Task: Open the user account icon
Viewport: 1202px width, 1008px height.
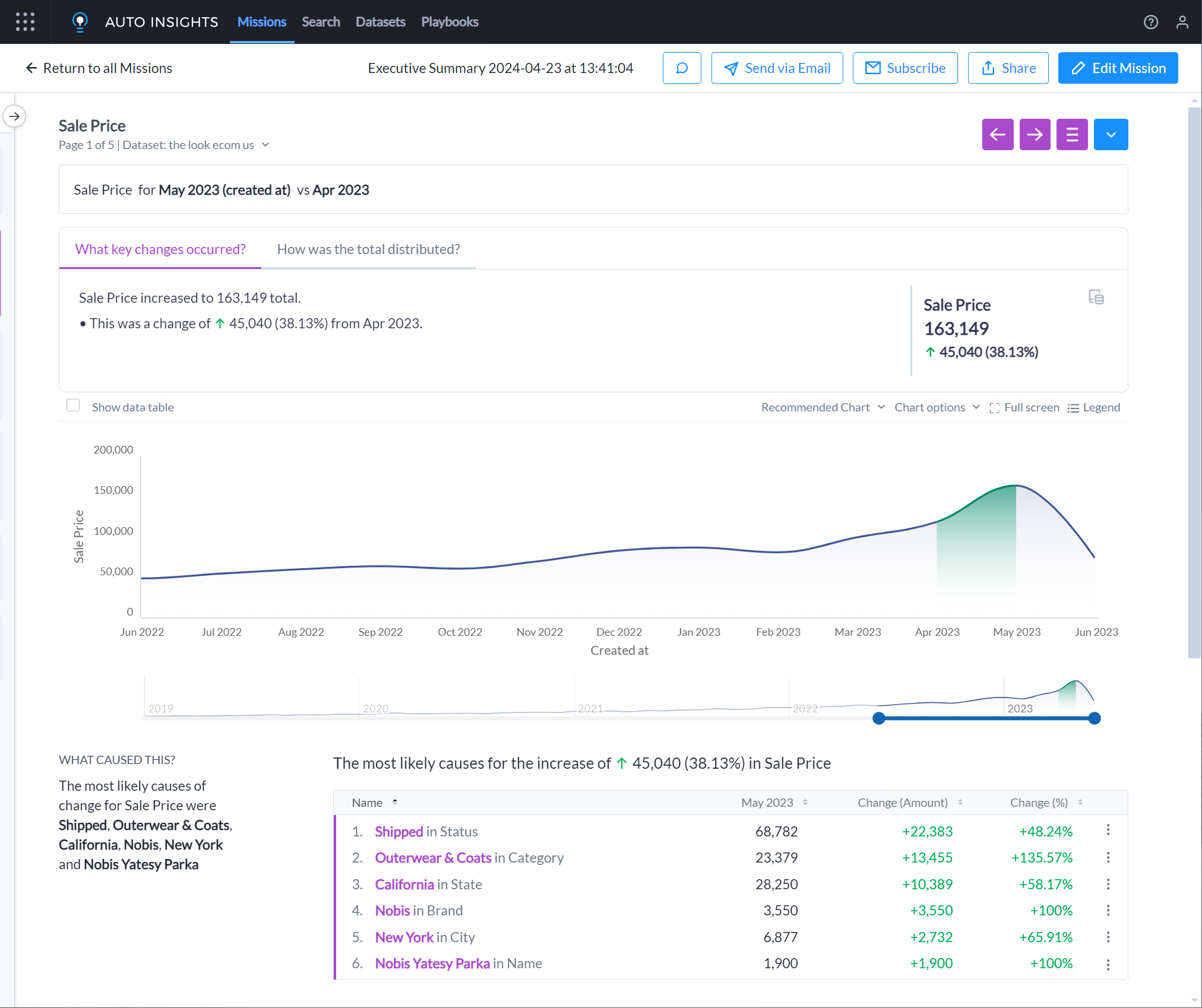Action: coord(1182,22)
